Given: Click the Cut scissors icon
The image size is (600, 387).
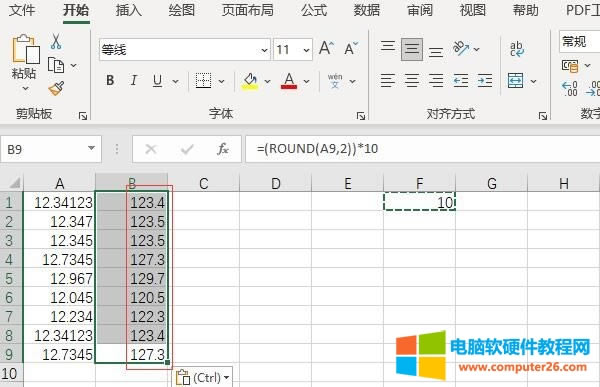Looking at the screenshot, I should [56, 41].
